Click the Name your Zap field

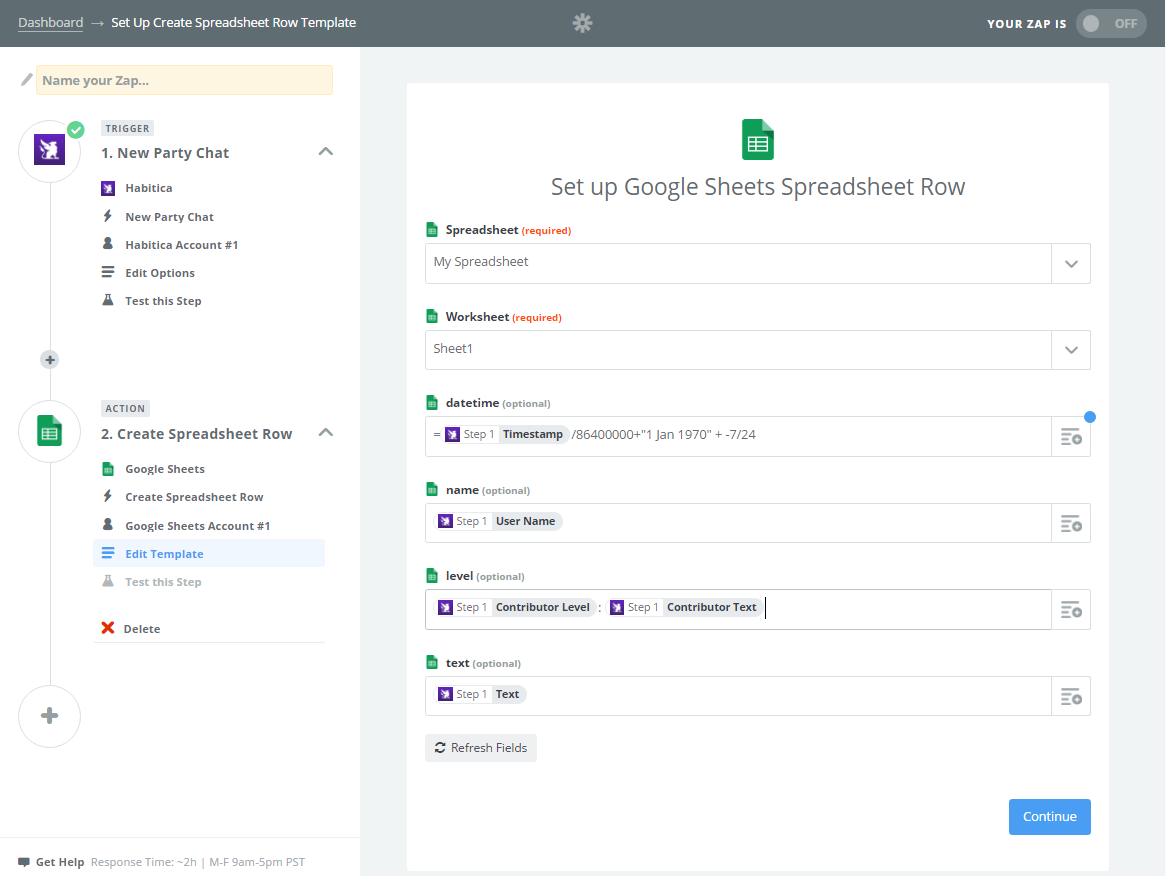[x=184, y=80]
